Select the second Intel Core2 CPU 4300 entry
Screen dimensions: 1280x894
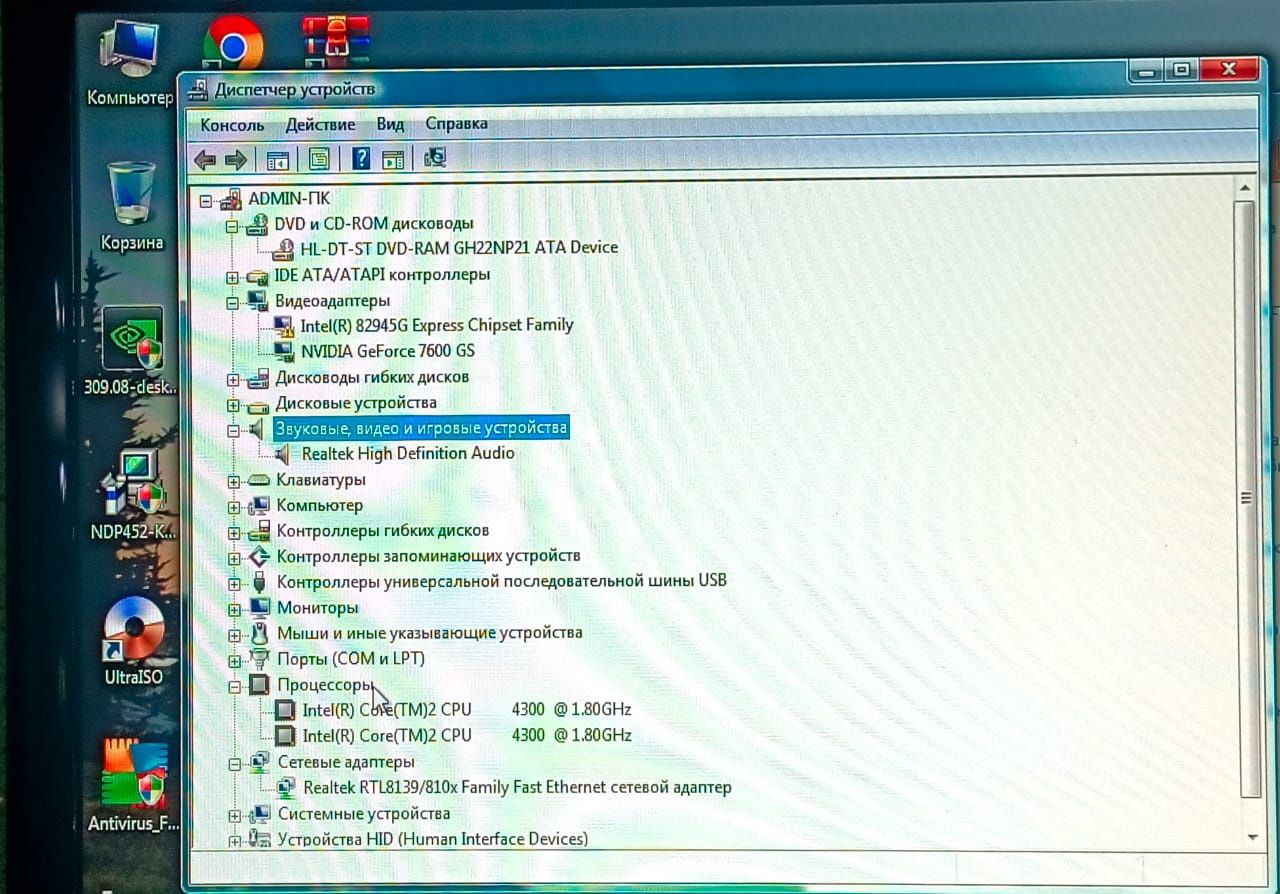tap(467, 735)
